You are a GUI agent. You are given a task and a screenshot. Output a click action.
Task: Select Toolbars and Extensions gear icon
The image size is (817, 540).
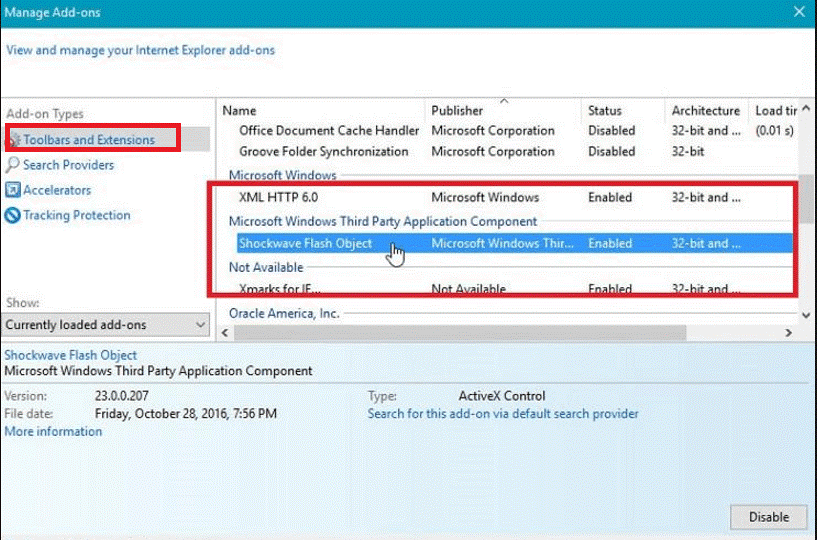point(15,140)
